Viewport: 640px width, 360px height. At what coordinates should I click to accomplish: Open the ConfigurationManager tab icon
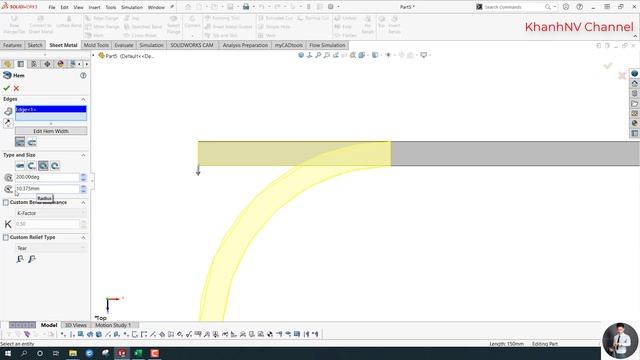click(x=34, y=64)
